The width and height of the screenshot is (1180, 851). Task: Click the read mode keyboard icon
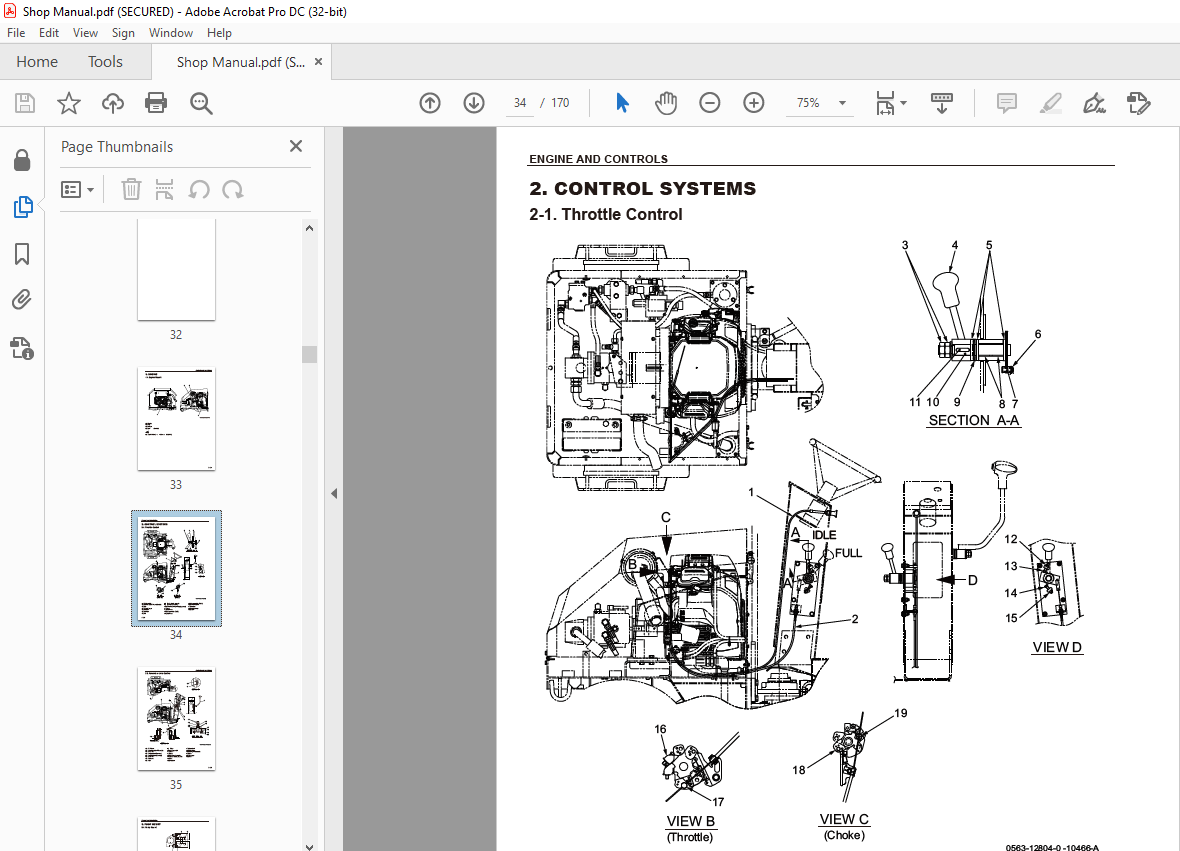coord(941,103)
